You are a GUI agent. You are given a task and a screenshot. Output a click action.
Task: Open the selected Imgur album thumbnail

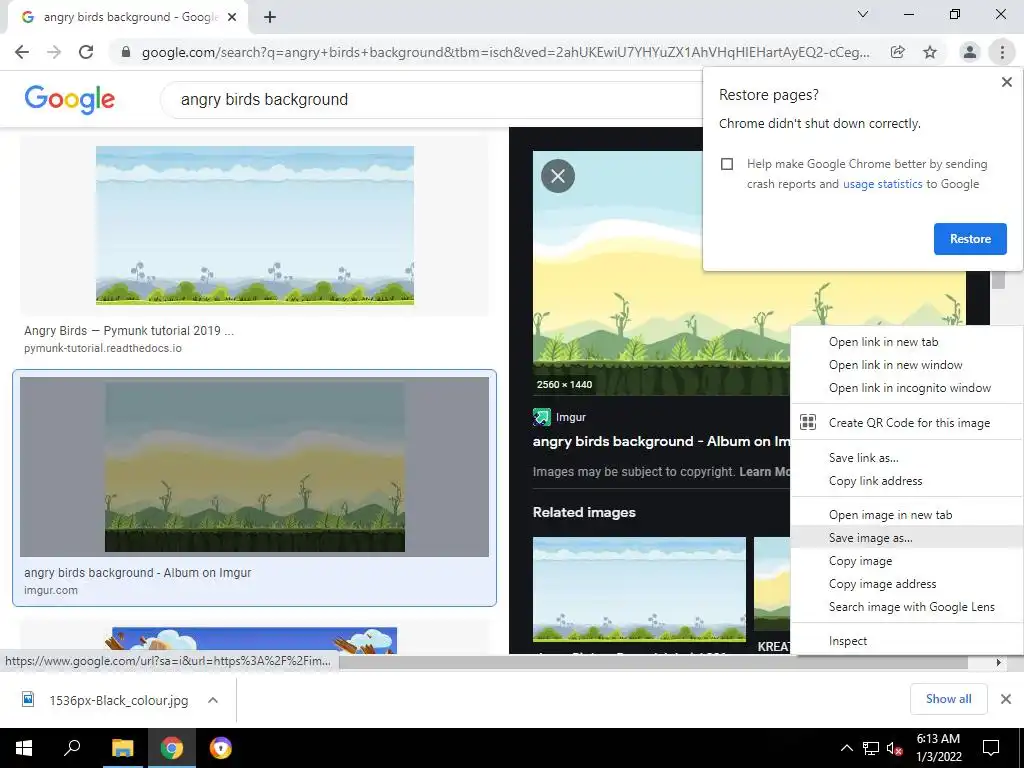255,467
